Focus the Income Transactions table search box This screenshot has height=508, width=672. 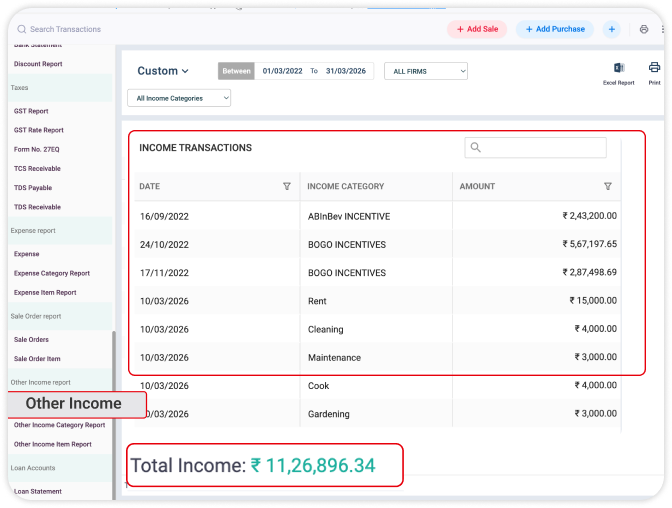coord(535,147)
